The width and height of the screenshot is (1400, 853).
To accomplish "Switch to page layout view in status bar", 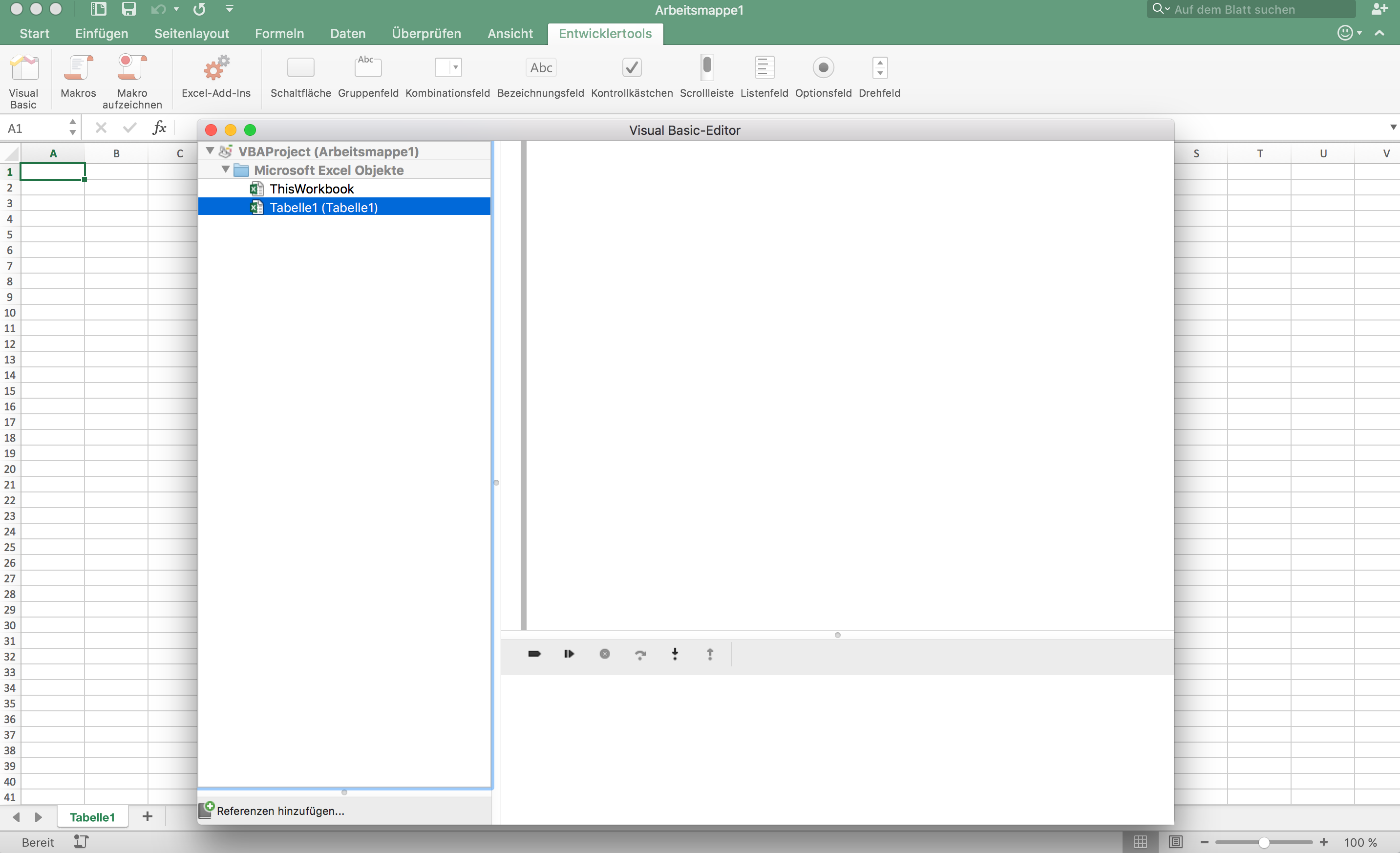I will point(1175,842).
